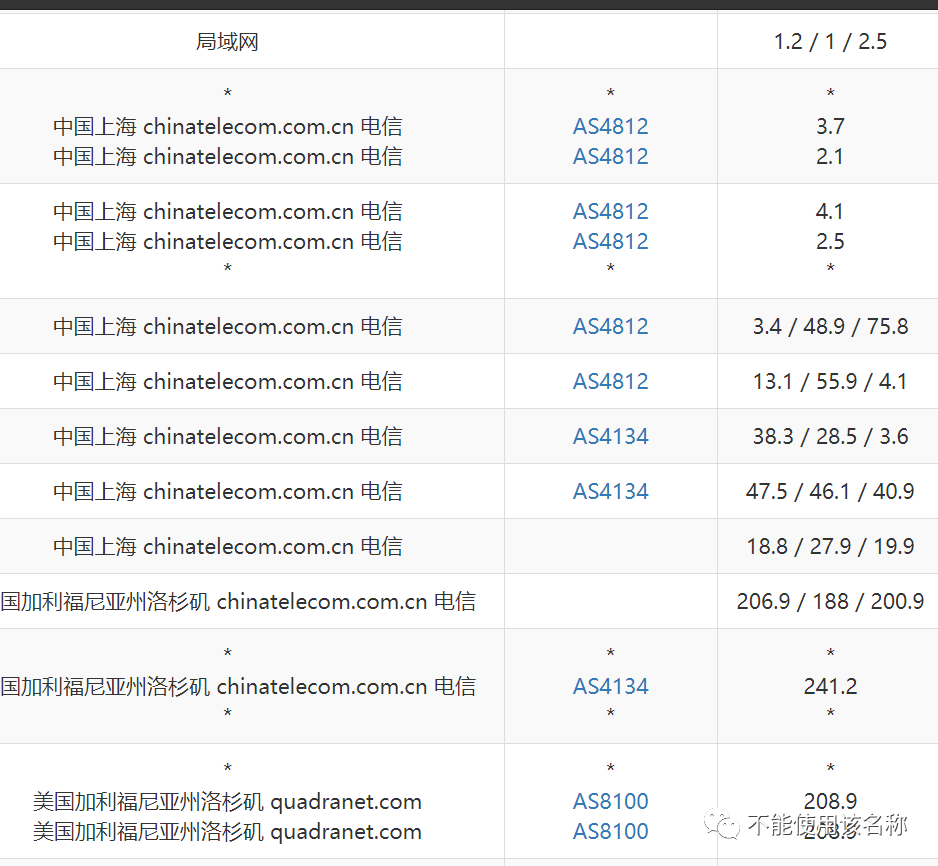Click the 2.1 latency value
This screenshot has width=938, height=866.
tap(830, 156)
